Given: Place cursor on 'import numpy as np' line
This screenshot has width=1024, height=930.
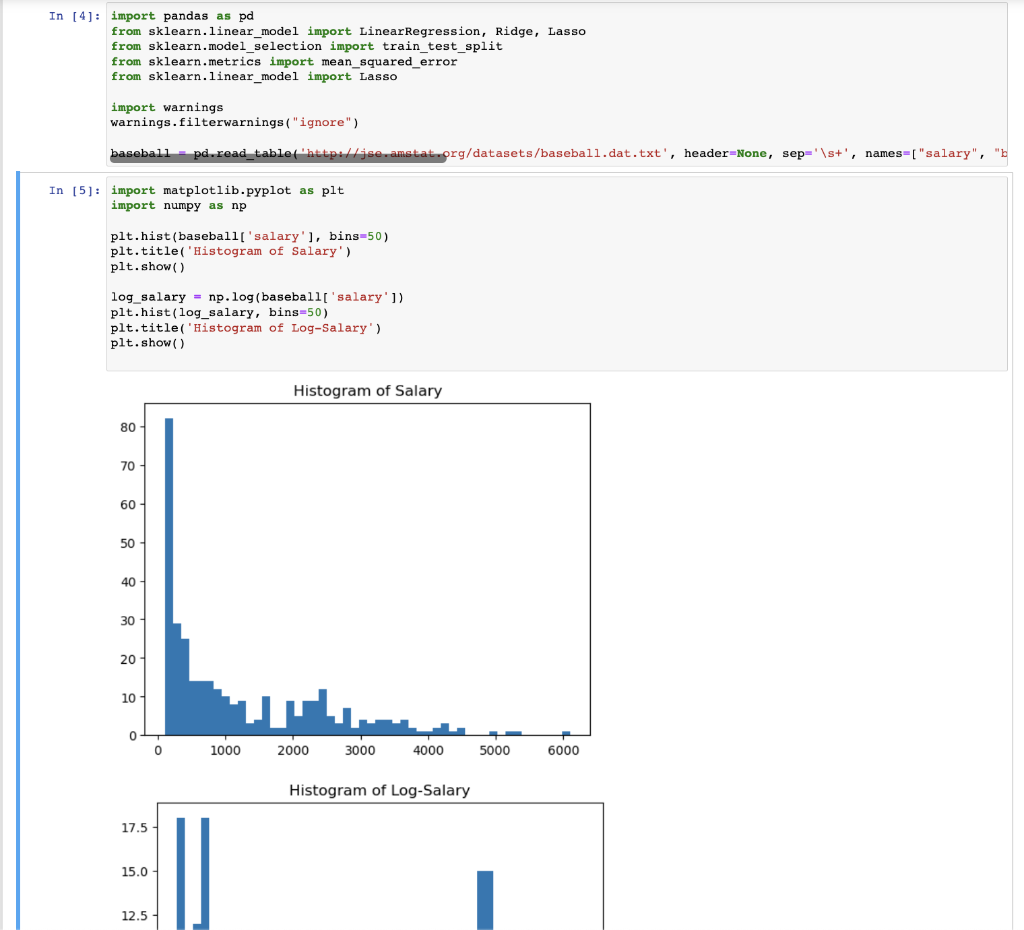Looking at the screenshot, I should (x=178, y=206).
